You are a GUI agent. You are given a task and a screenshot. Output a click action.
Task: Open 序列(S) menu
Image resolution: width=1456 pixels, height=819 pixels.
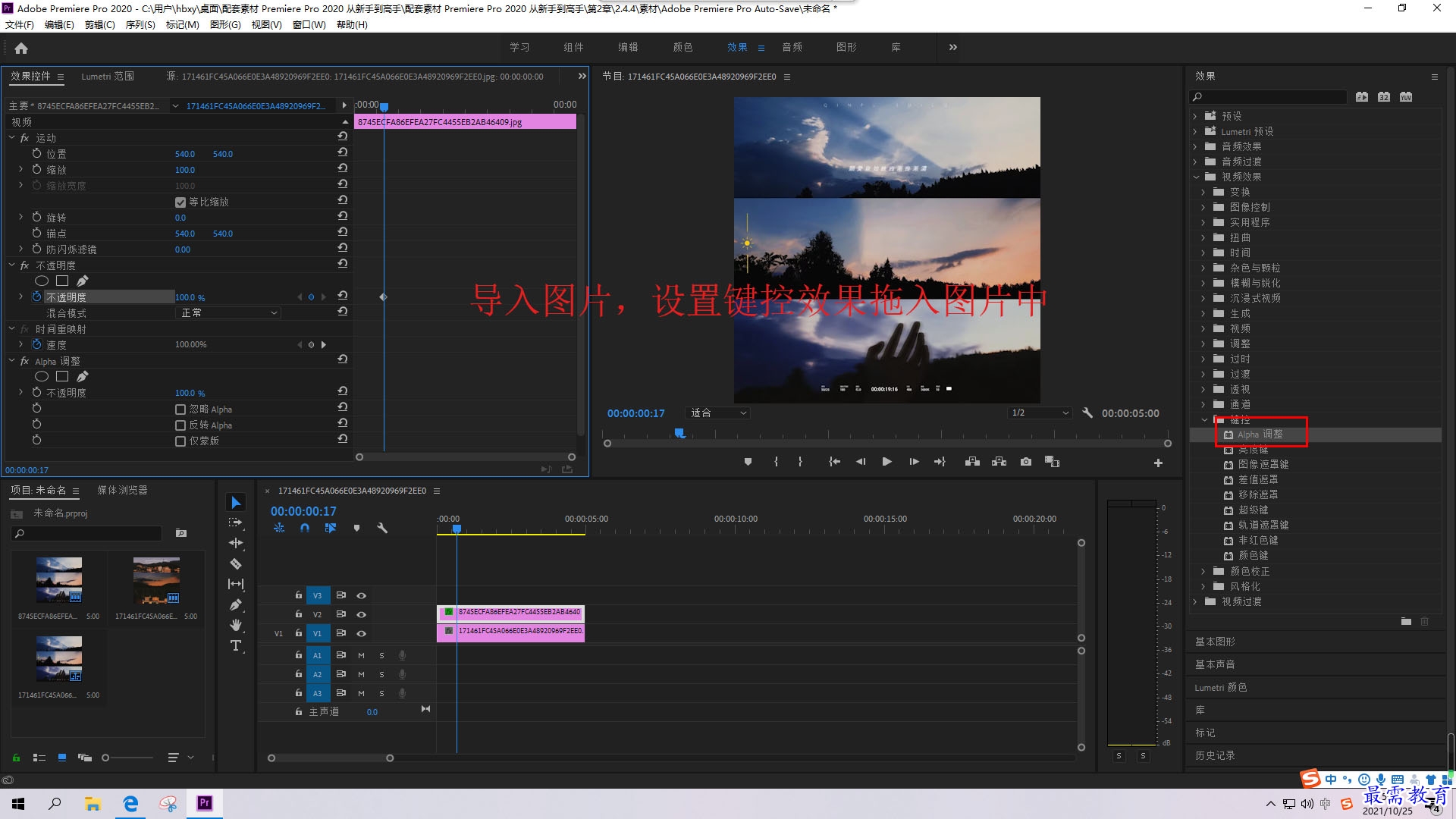click(x=140, y=25)
